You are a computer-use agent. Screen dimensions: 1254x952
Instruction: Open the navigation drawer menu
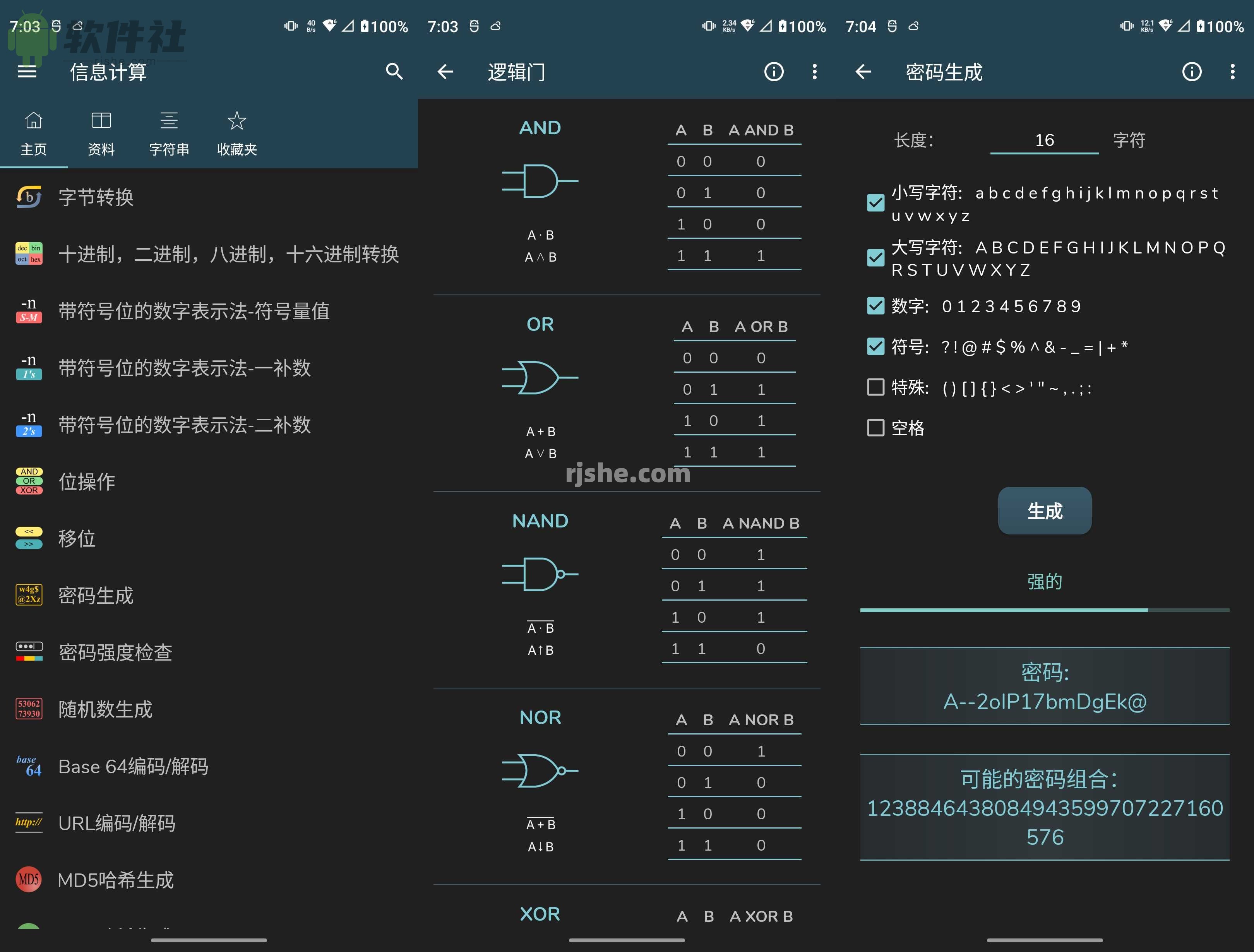pyautogui.click(x=27, y=72)
